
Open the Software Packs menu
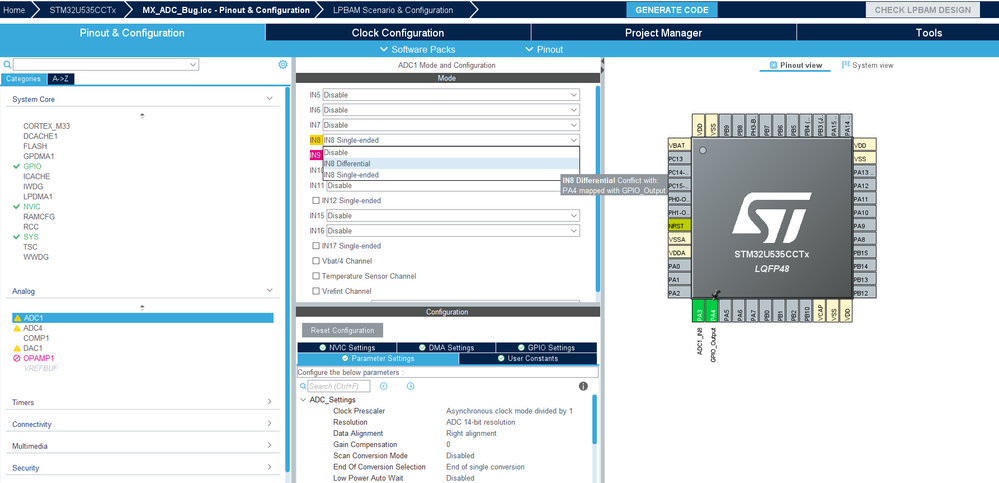pyautogui.click(x=418, y=49)
